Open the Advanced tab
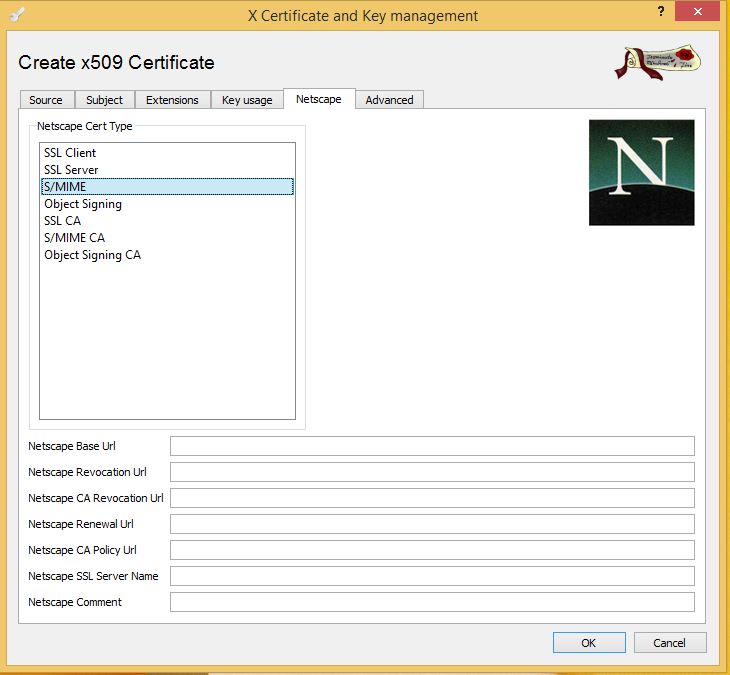 (390, 100)
